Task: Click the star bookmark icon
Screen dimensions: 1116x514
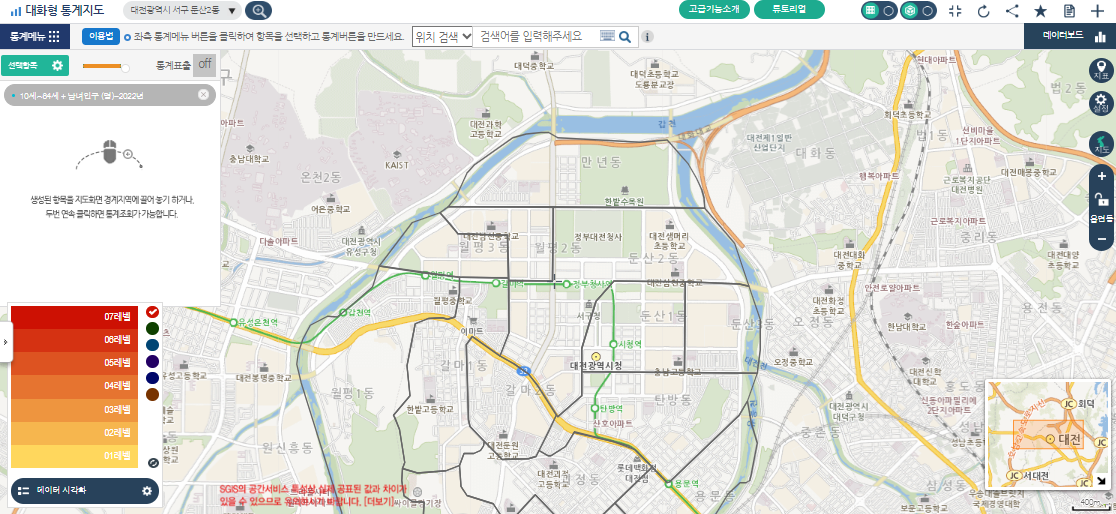Action: [x=1040, y=11]
